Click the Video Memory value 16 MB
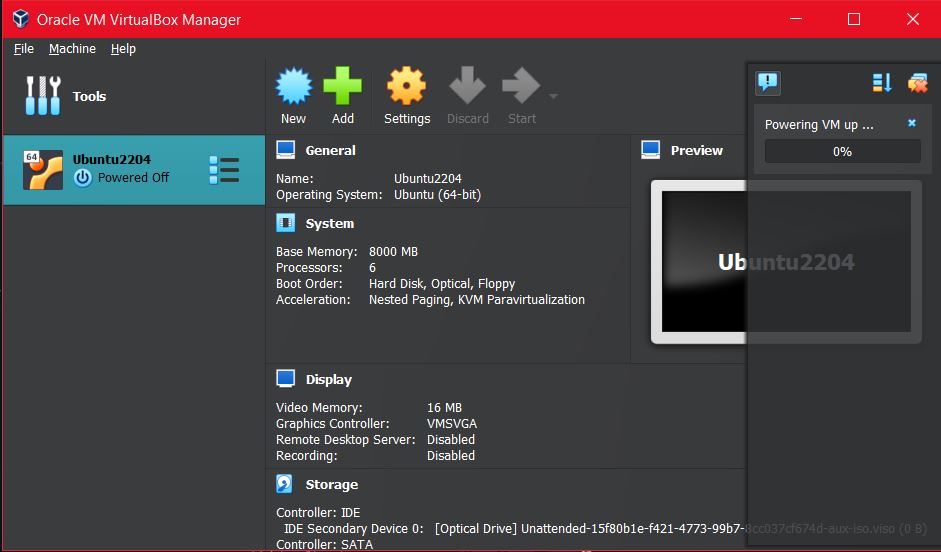The width and height of the screenshot is (941, 552). tap(444, 408)
